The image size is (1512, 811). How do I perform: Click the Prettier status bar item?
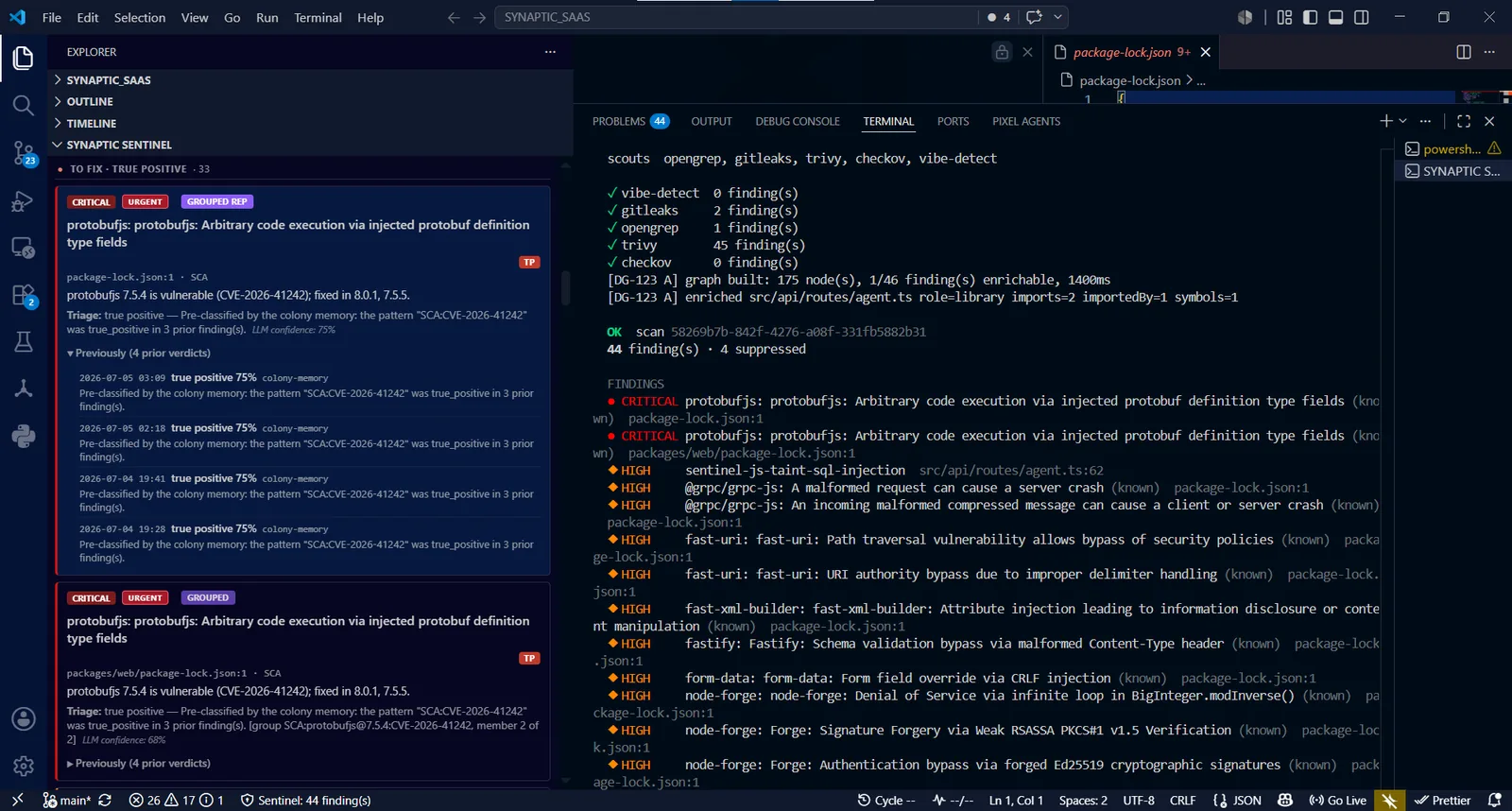[x=1442, y=800]
